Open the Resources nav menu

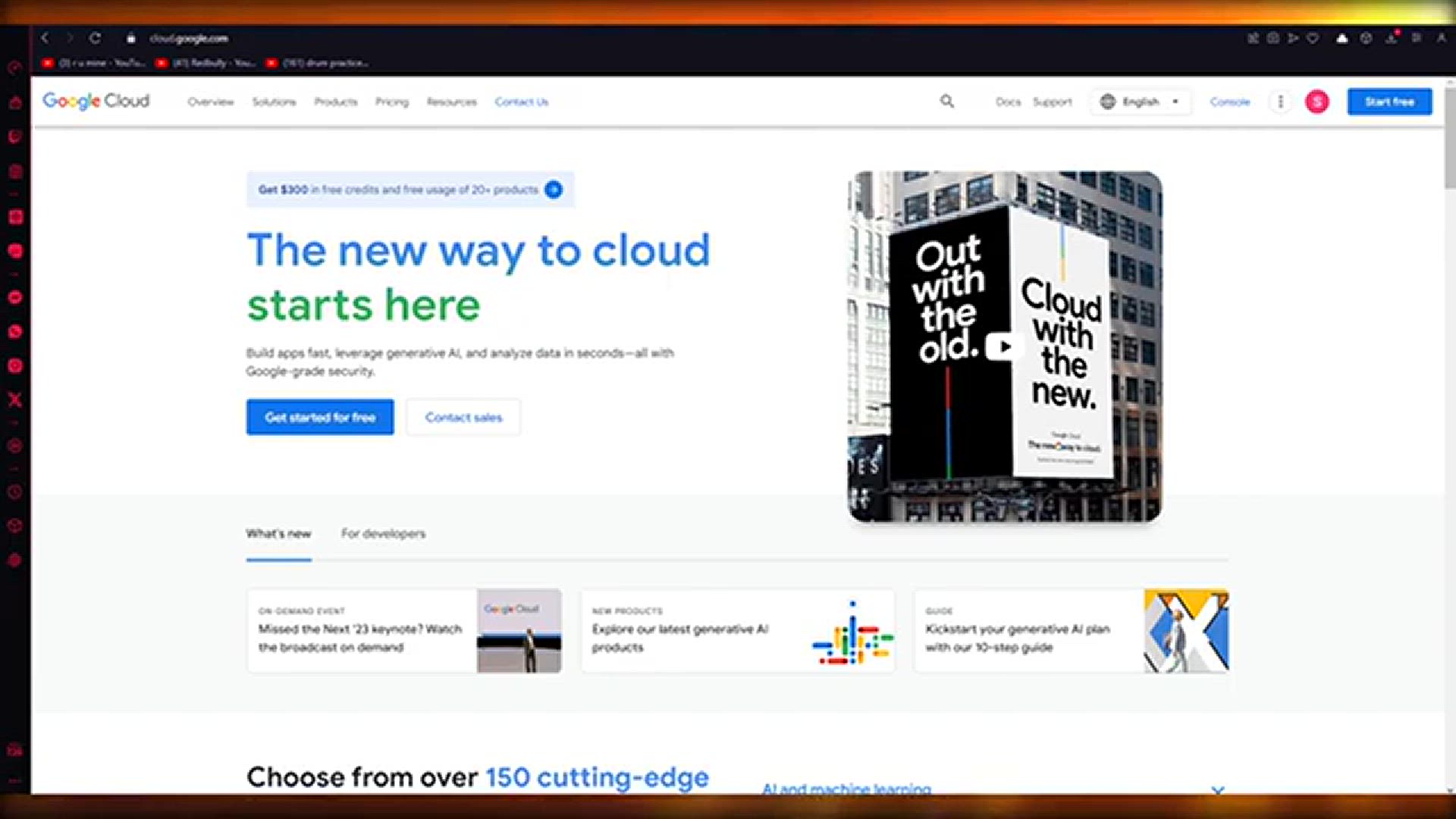point(451,102)
